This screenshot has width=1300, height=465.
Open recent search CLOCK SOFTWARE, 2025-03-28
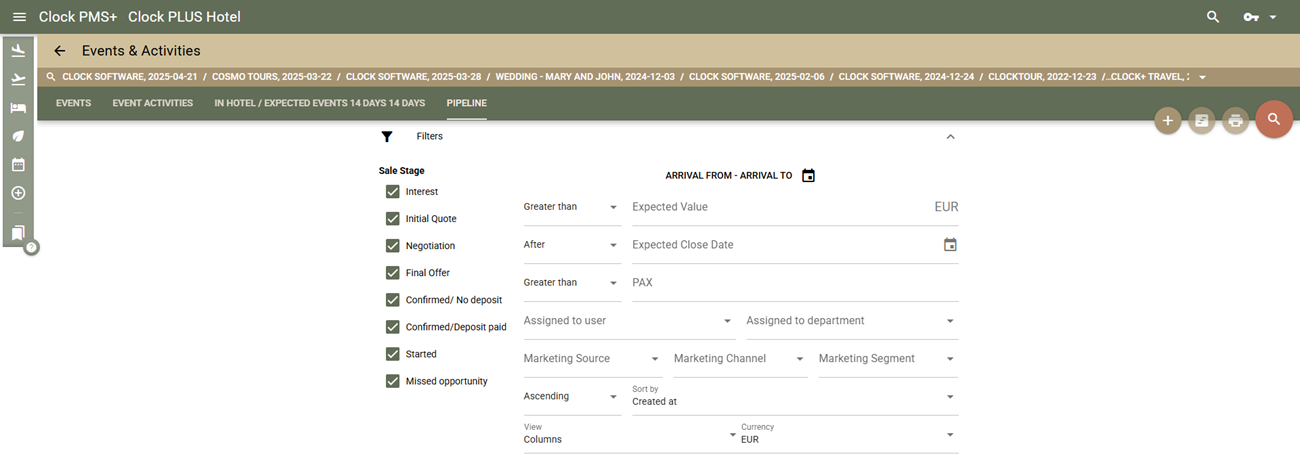coord(413,77)
